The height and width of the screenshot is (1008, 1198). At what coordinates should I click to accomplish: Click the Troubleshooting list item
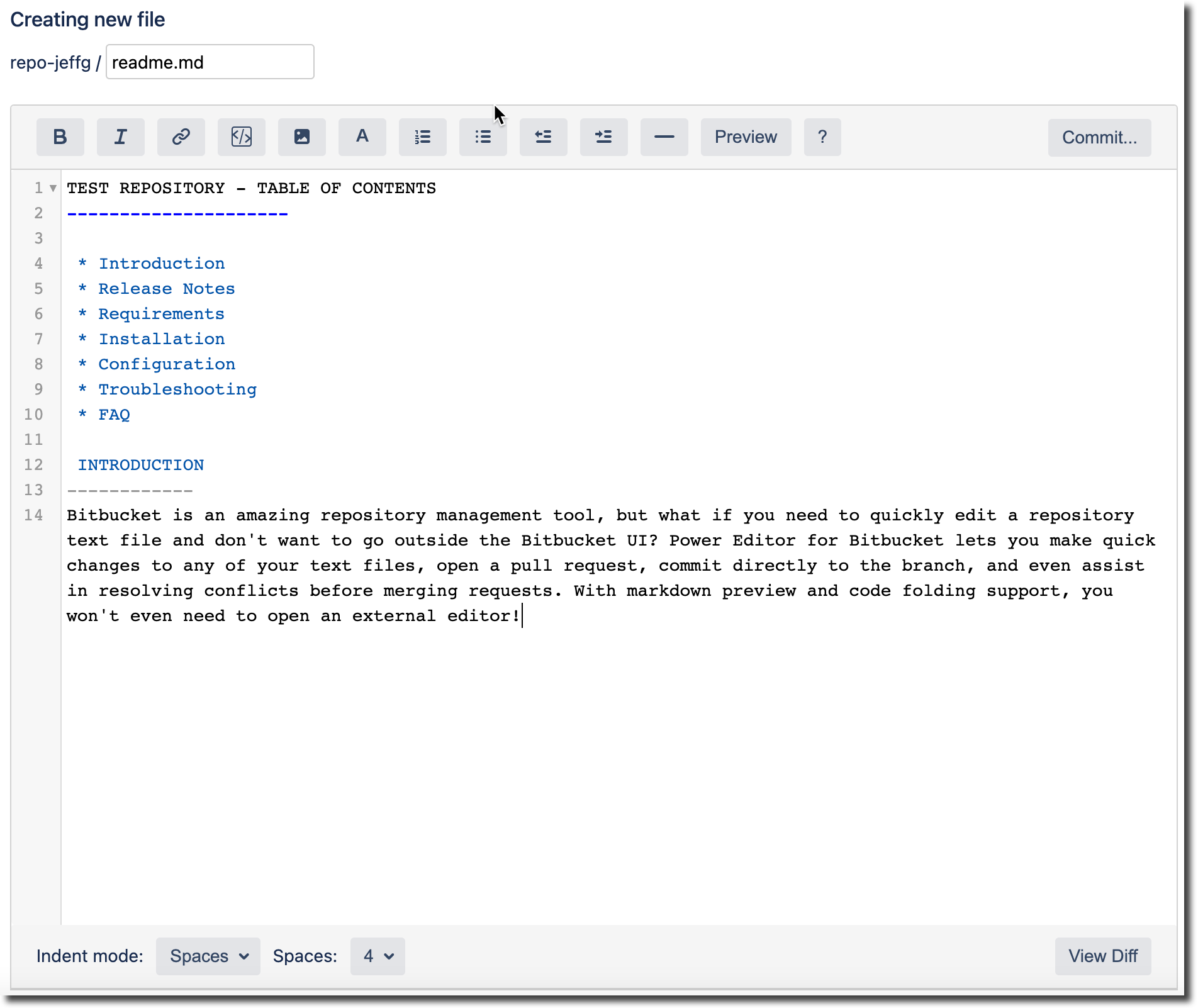point(177,389)
